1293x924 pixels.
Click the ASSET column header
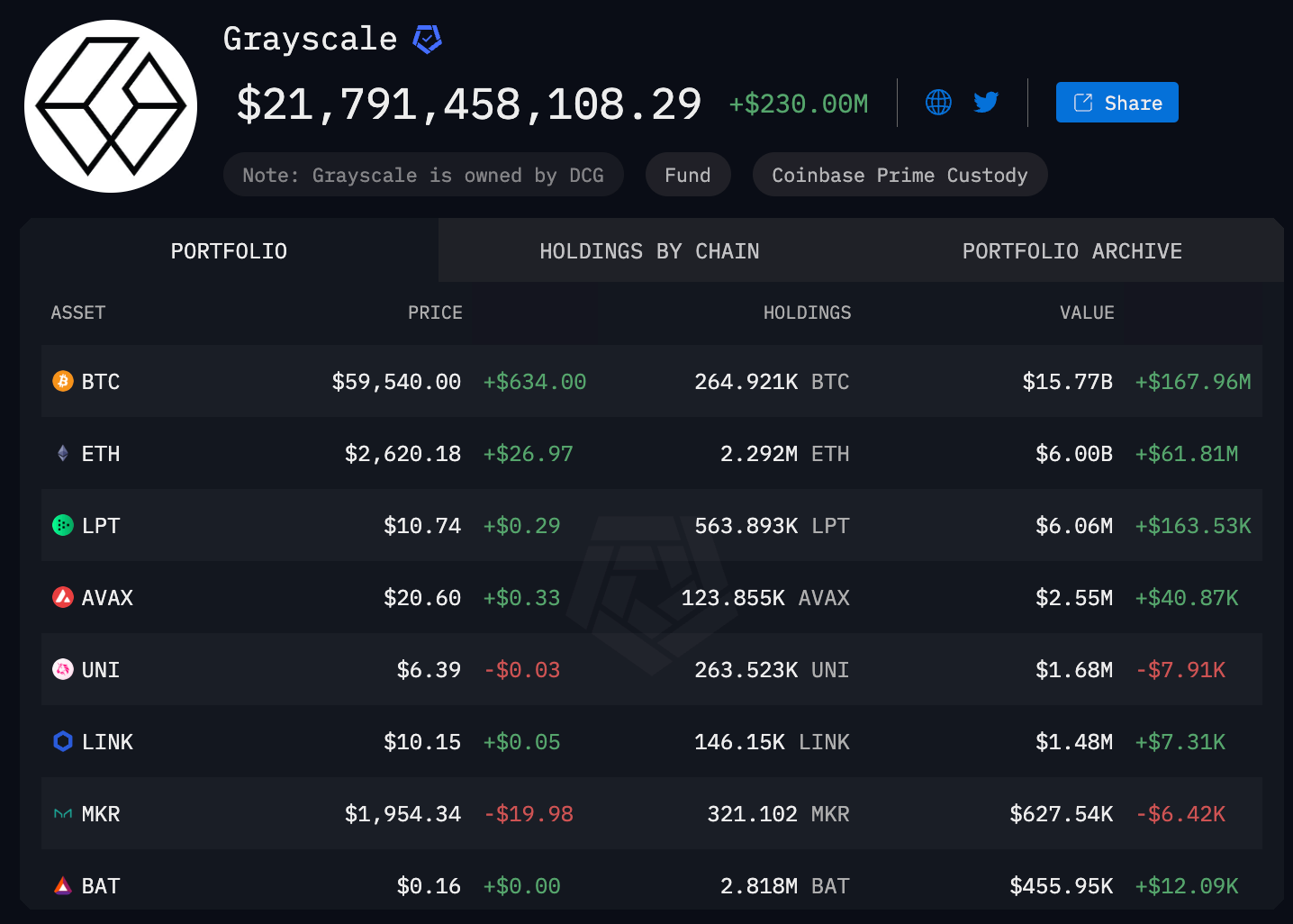pos(78,313)
